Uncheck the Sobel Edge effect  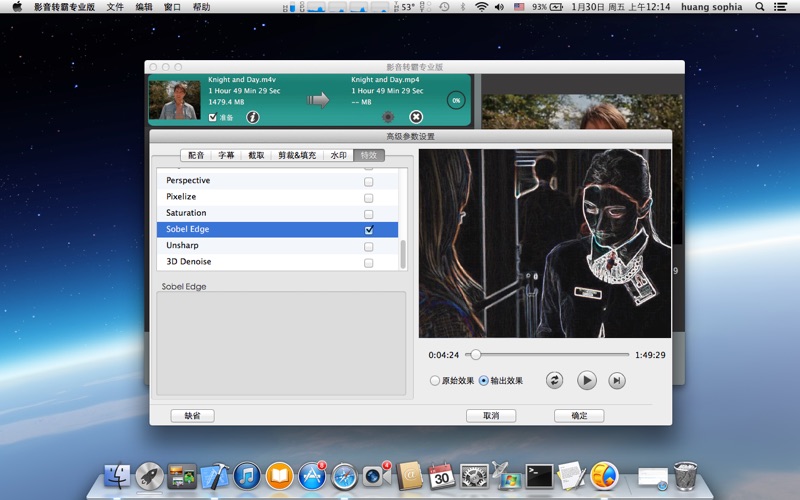pyautogui.click(x=368, y=230)
